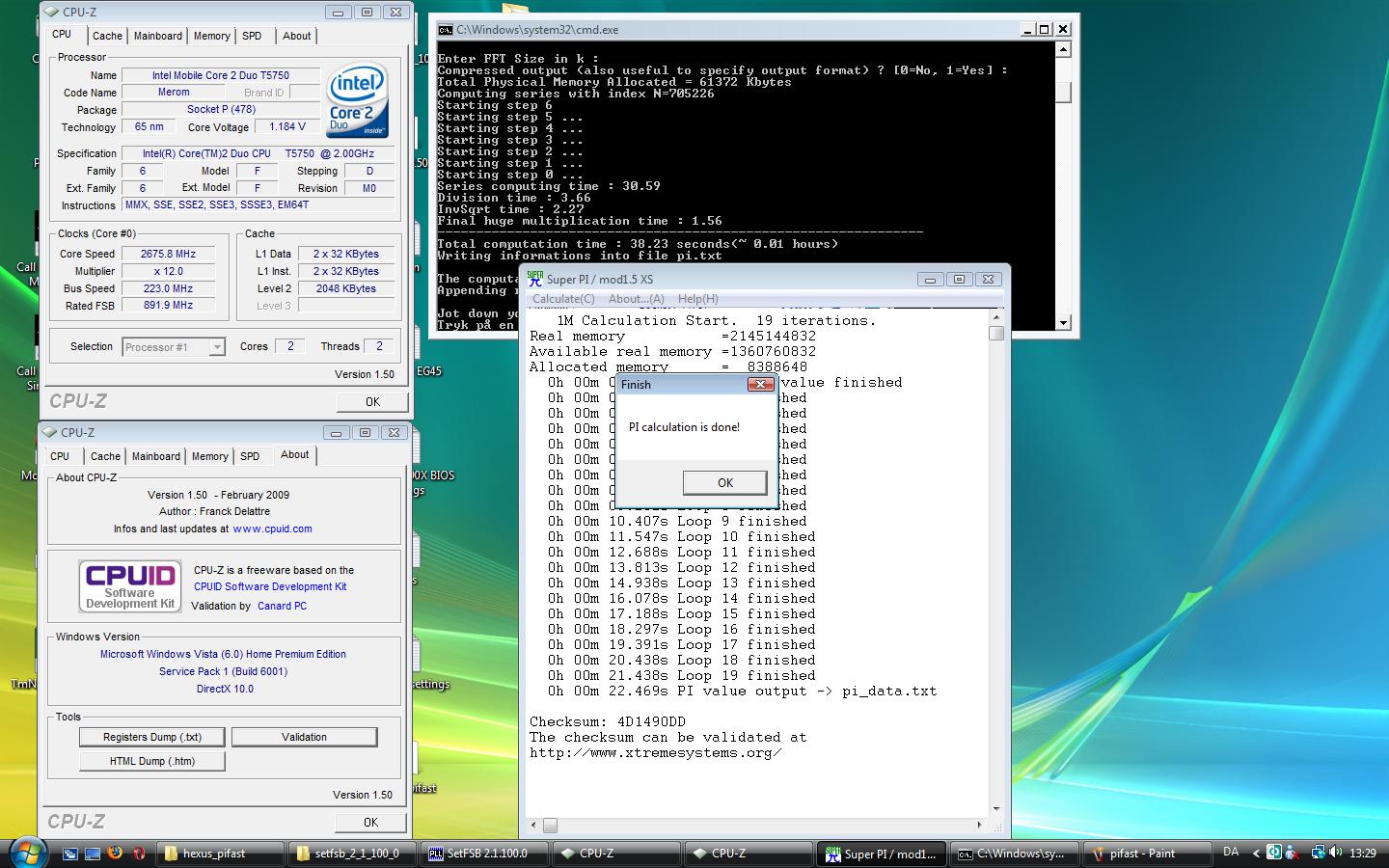
Task: Click the xtremesystems.org URL text in Super PI
Action: pyautogui.click(x=655, y=752)
